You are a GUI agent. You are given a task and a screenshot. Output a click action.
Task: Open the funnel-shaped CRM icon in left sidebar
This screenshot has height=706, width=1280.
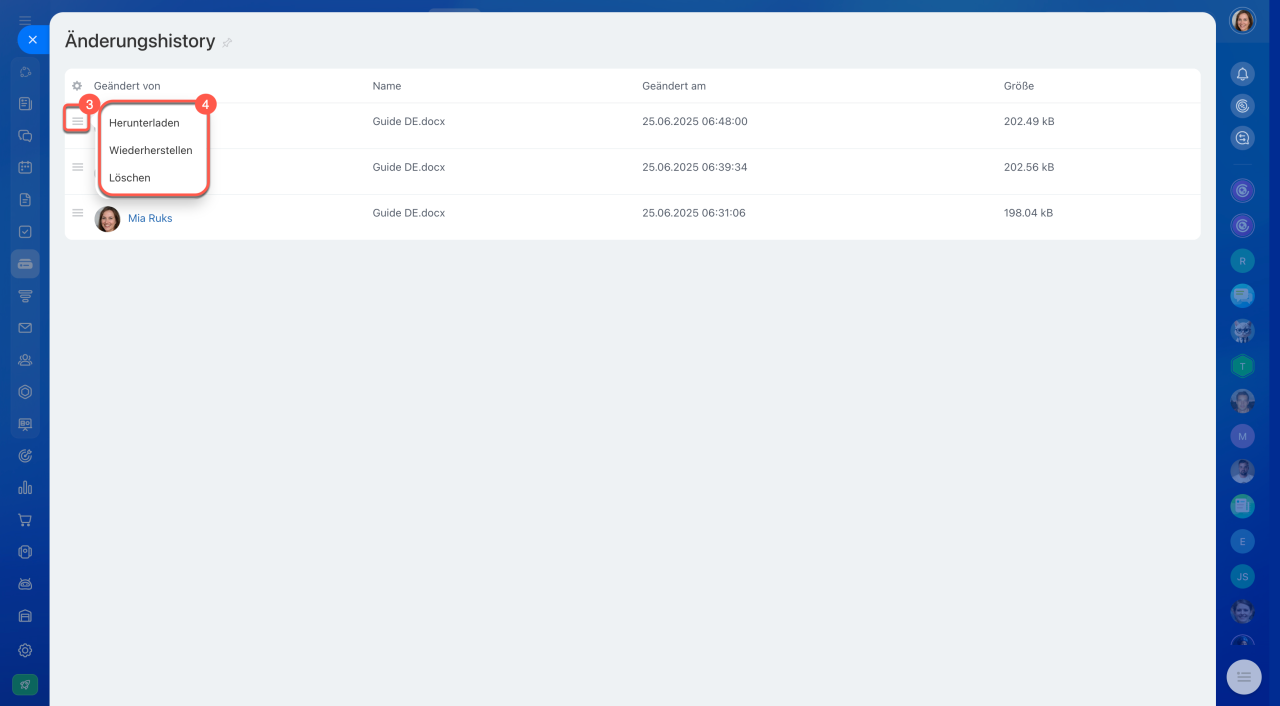(25, 295)
